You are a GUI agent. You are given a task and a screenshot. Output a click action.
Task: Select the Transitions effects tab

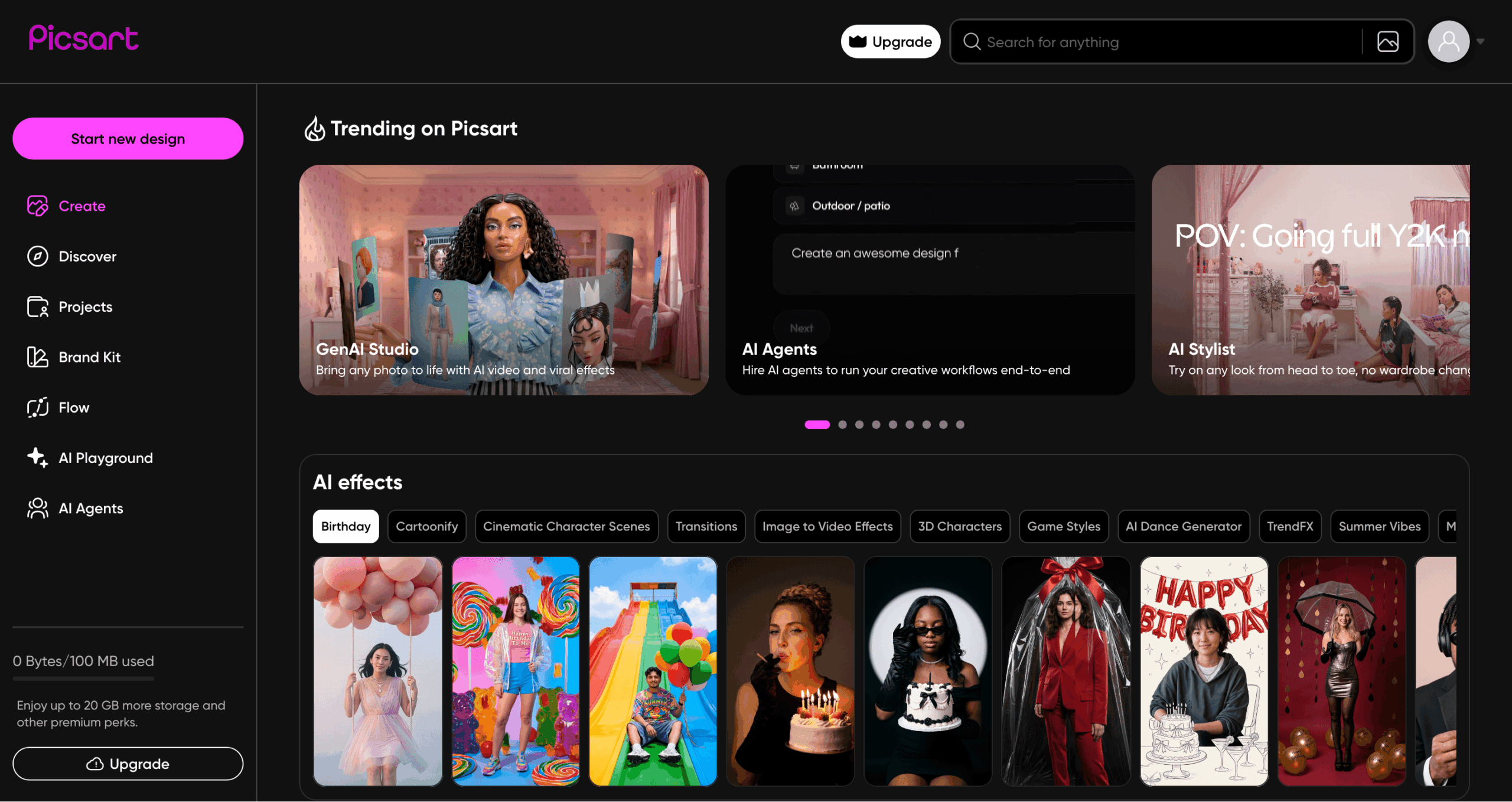tap(706, 526)
